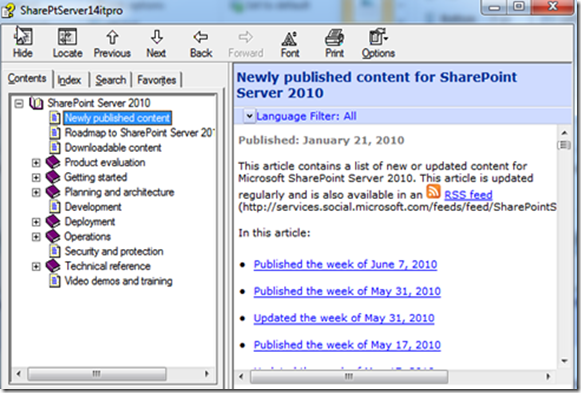Click the Technical reference book icon
The image size is (581, 393).
[x=53, y=266]
